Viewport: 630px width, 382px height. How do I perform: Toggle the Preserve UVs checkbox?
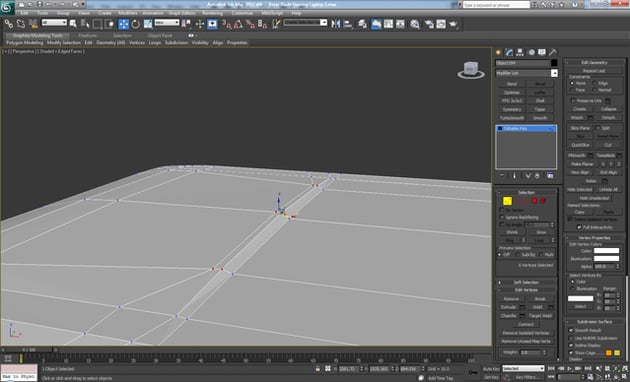573,100
